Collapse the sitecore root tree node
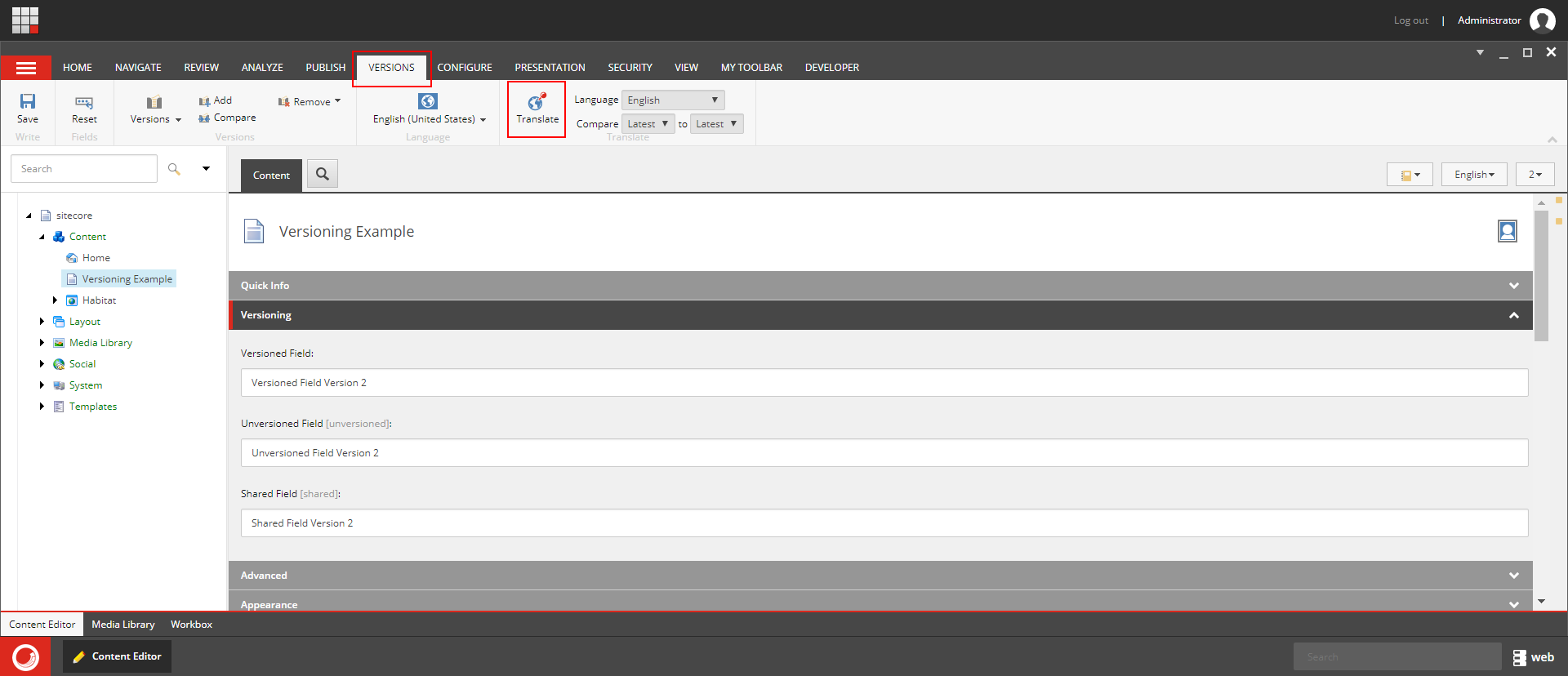Screen dimensions: 1568x676 pos(29,216)
